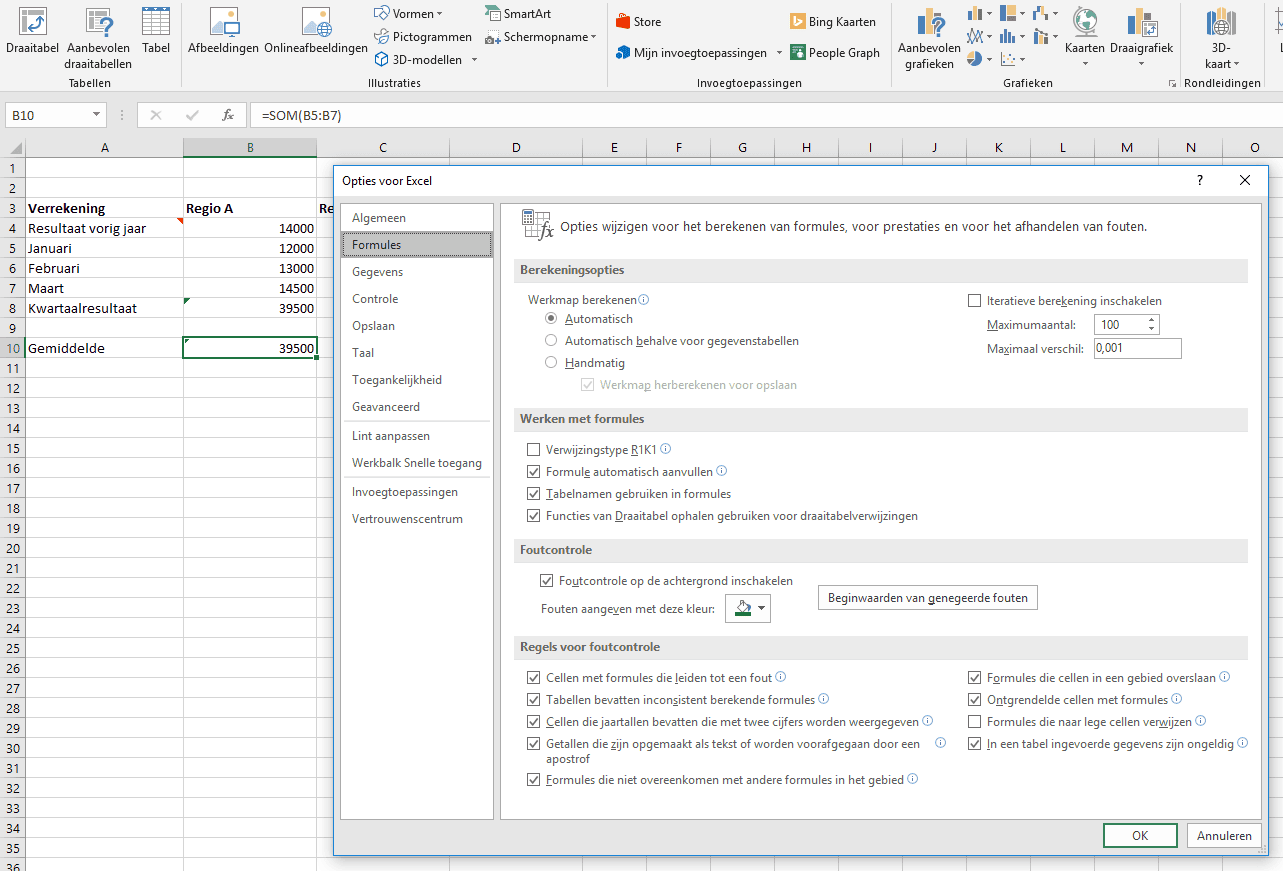Confirm options with OK
This screenshot has width=1283, height=871.
click(1139, 835)
